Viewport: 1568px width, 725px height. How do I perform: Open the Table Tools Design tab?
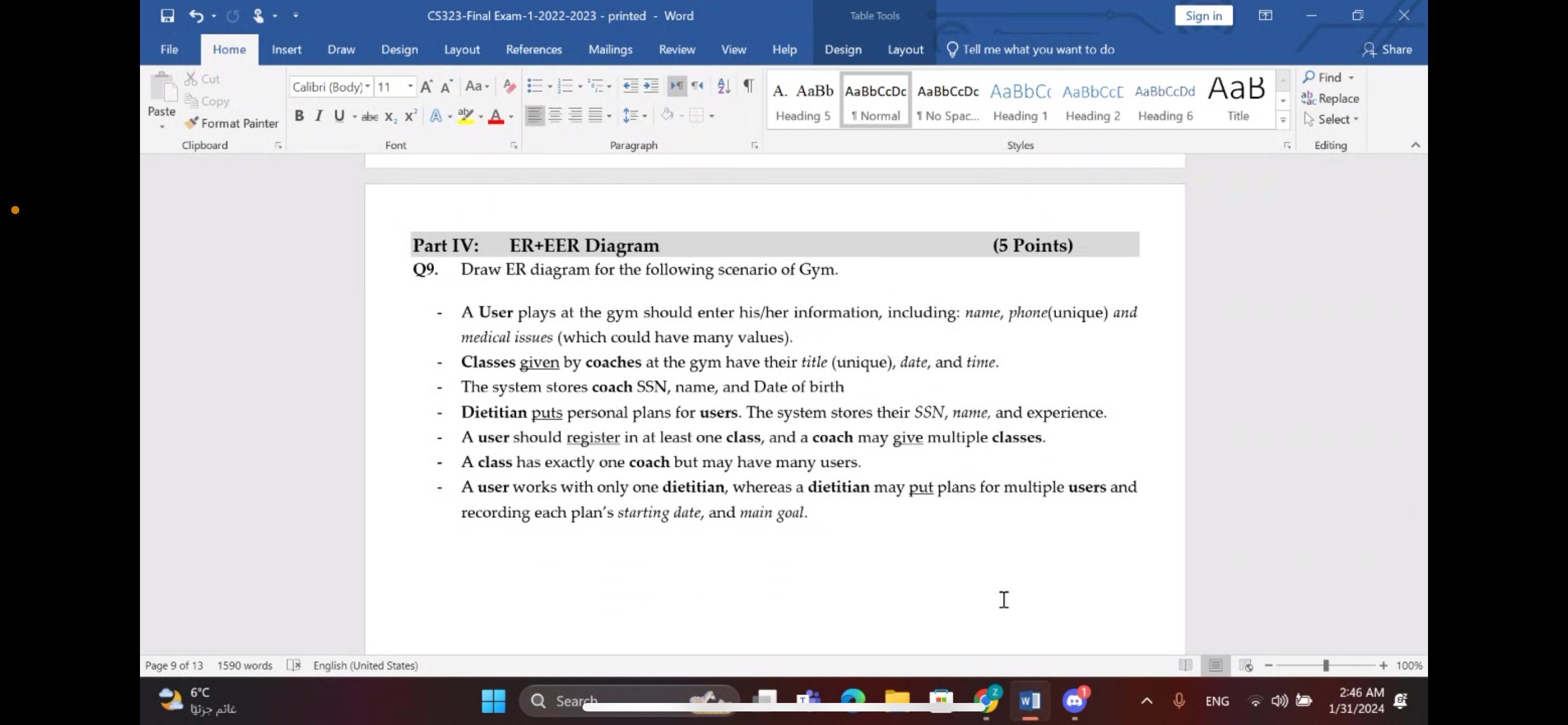click(843, 49)
